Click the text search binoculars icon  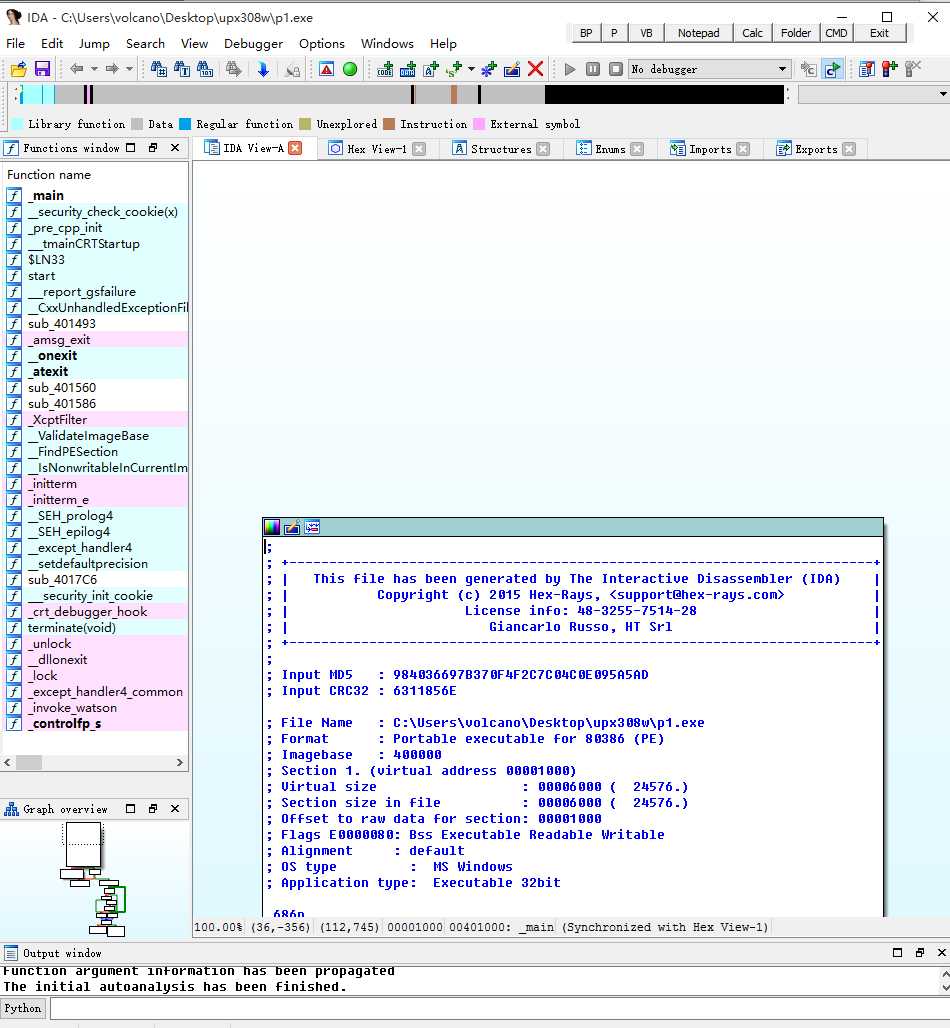(182, 69)
